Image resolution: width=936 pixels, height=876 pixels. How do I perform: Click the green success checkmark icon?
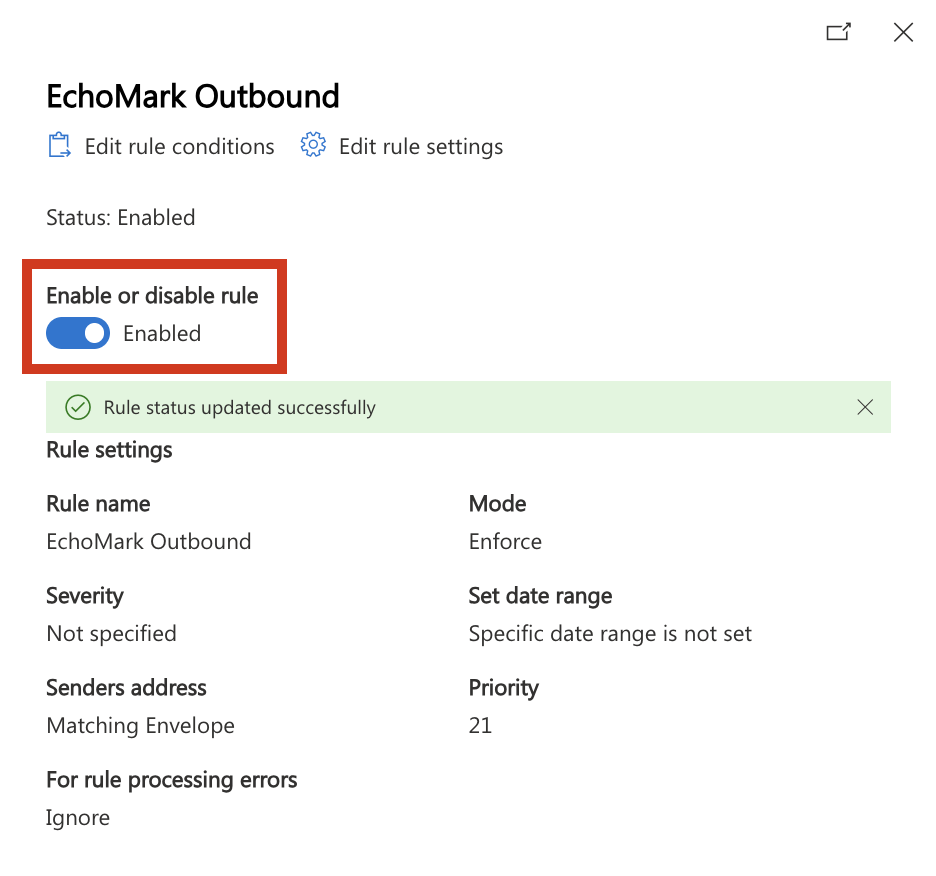pos(78,407)
